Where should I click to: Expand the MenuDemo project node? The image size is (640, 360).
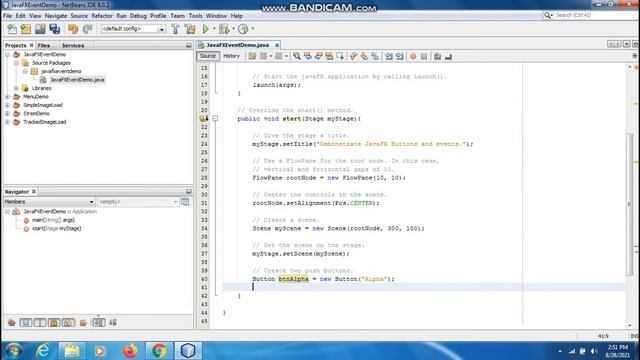click(7, 97)
